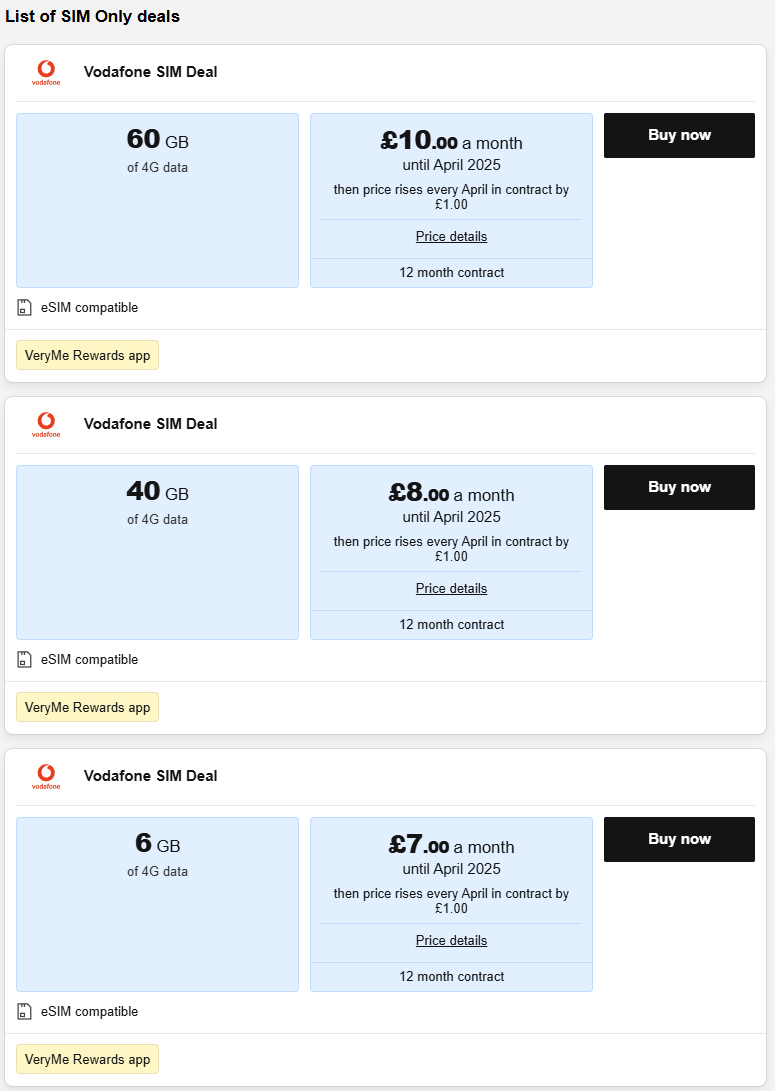Screen dimensions: 775x1091
Task: Buy now the 60 GB Vodafone deal
Action: click(x=679, y=135)
